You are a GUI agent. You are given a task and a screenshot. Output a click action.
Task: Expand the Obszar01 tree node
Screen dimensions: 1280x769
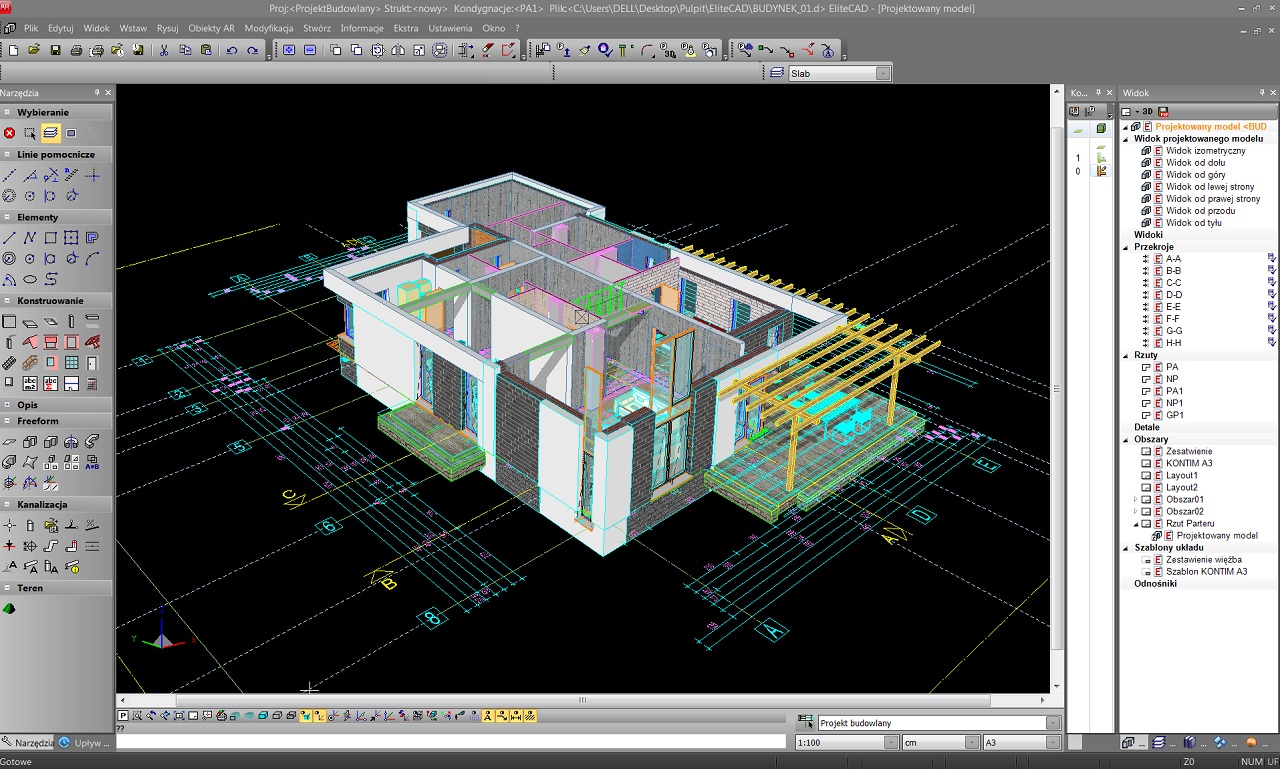(x=1135, y=499)
